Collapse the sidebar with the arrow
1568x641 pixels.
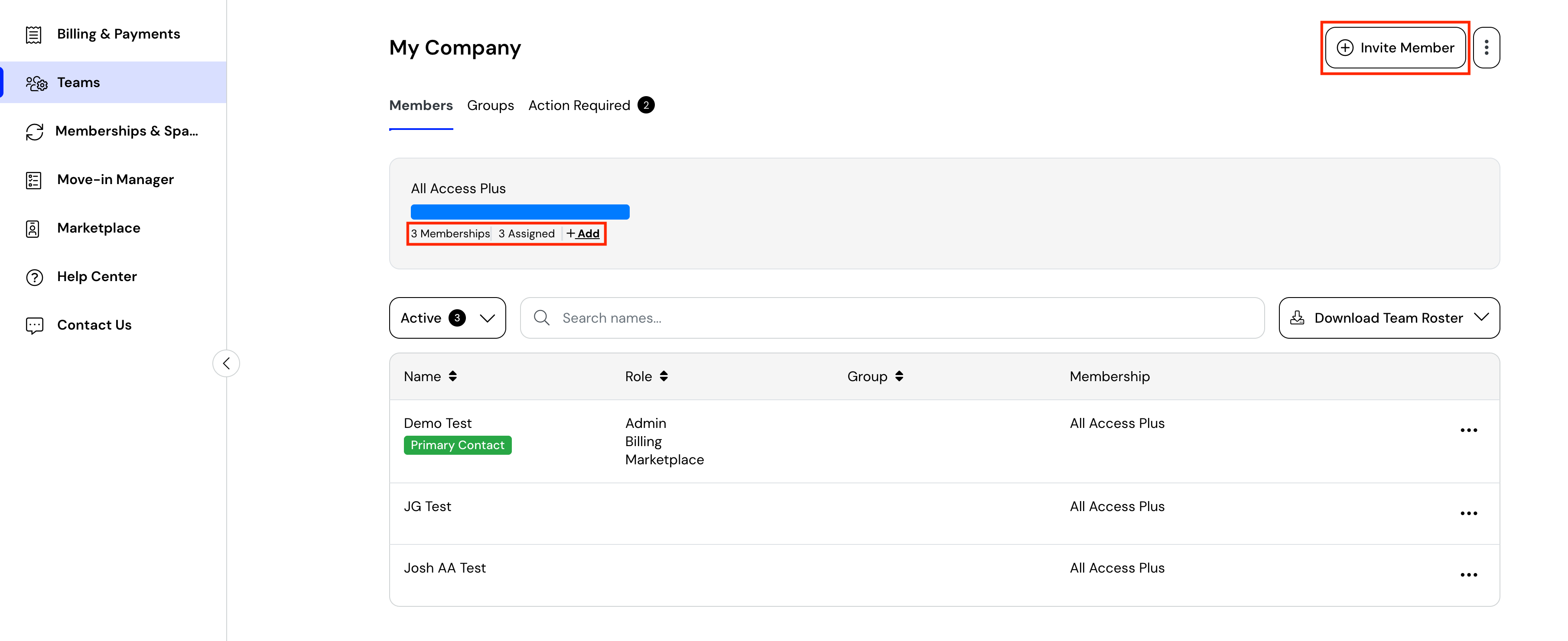(x=226, y=363)
